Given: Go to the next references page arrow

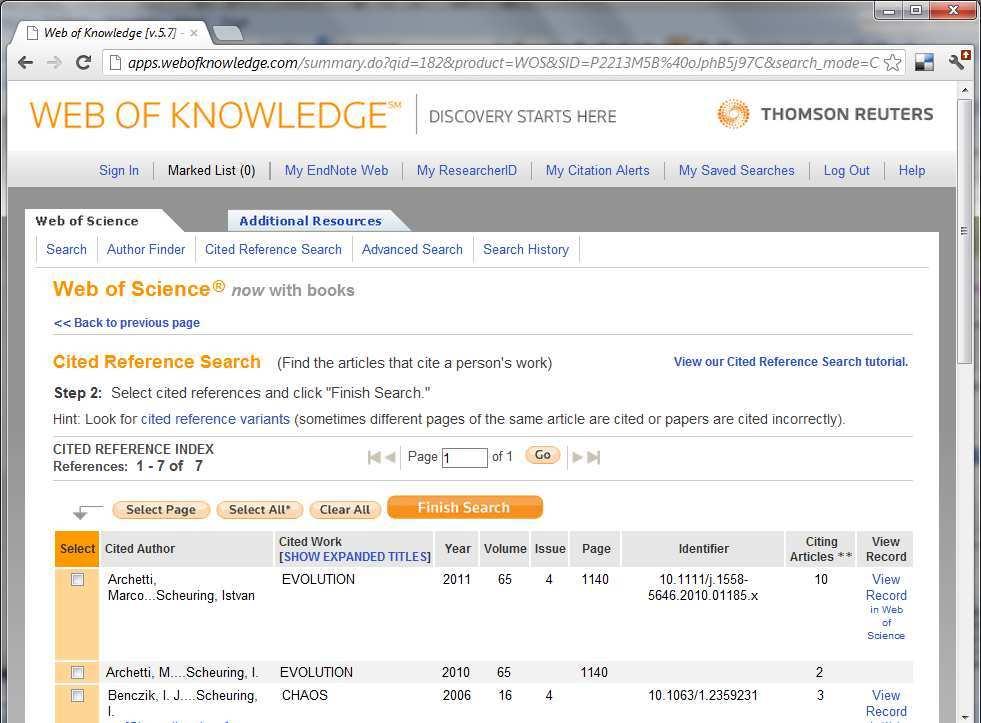Looking at the screenshot, I should coord(577,457).
